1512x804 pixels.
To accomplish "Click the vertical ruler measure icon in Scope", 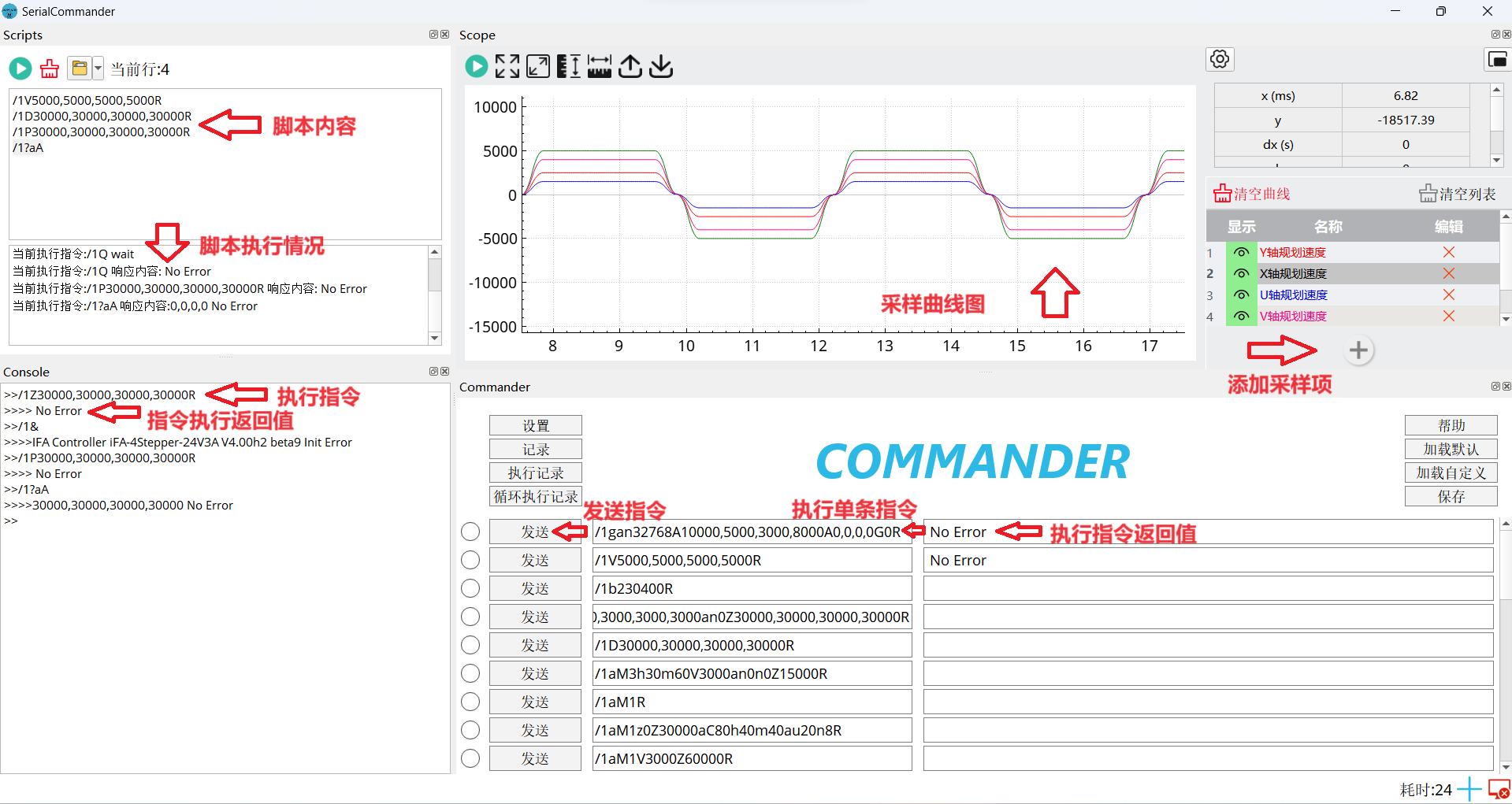I will [568, 66].
